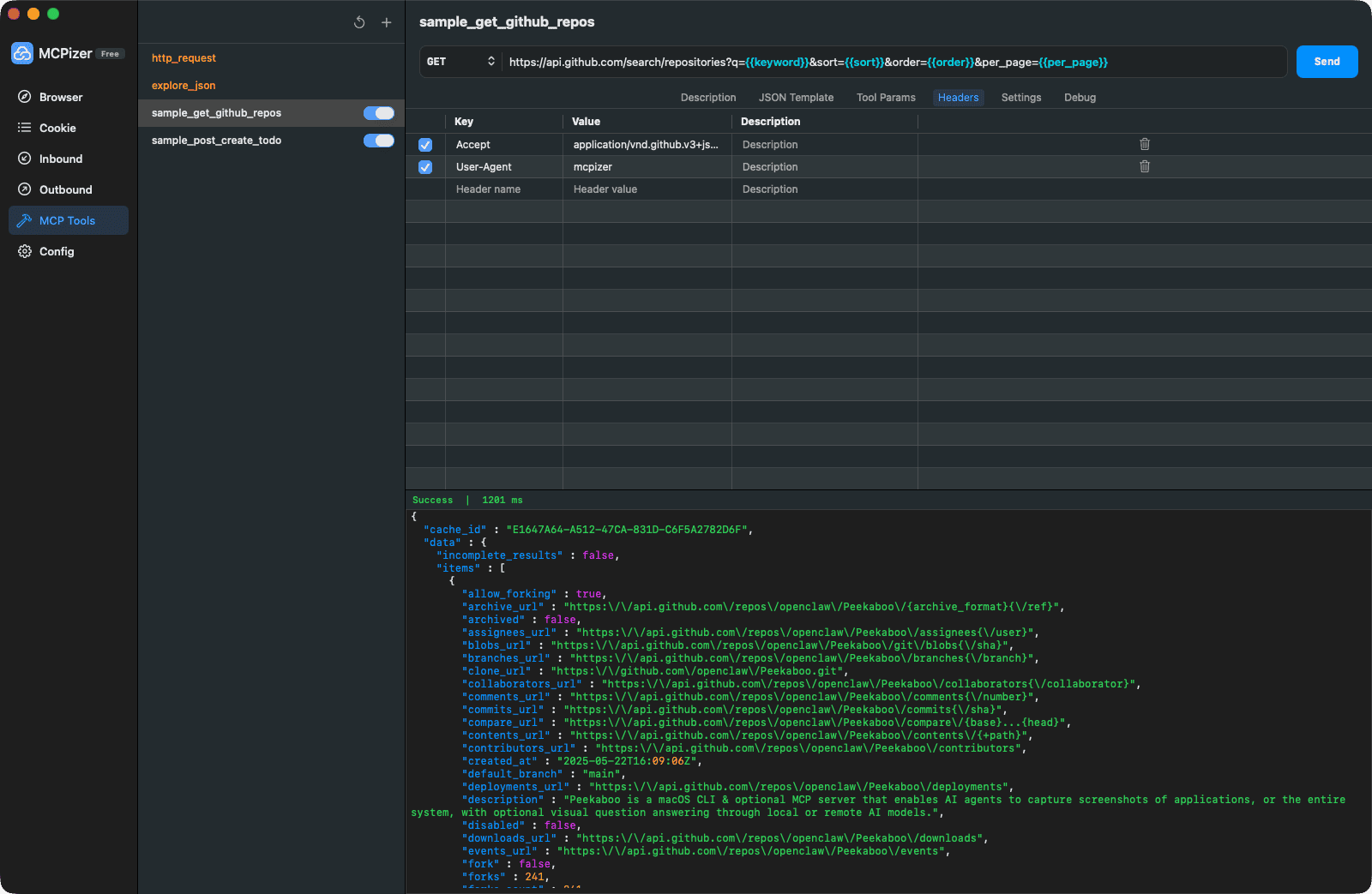This screenshot has height=894, width=1372.
Task: Click the 1201 ms response time
Action: (502, 501)
